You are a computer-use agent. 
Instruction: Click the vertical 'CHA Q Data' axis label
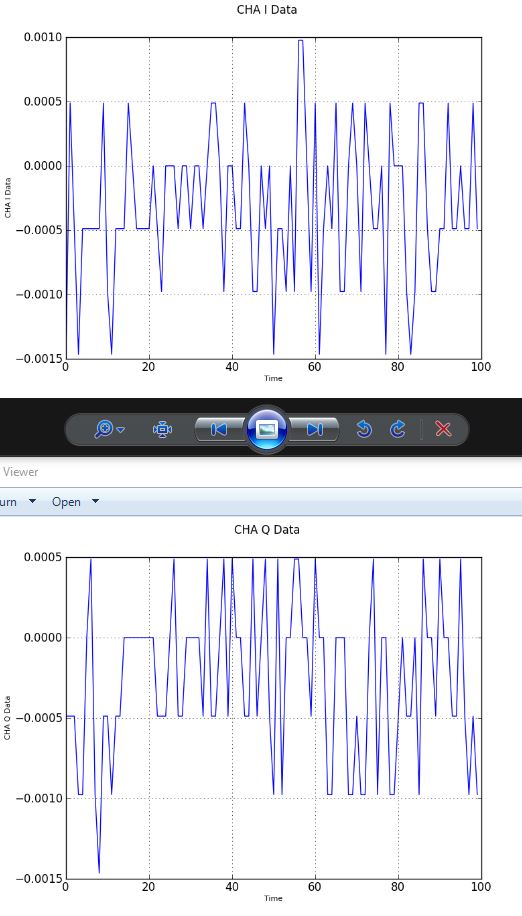[8, 718]
